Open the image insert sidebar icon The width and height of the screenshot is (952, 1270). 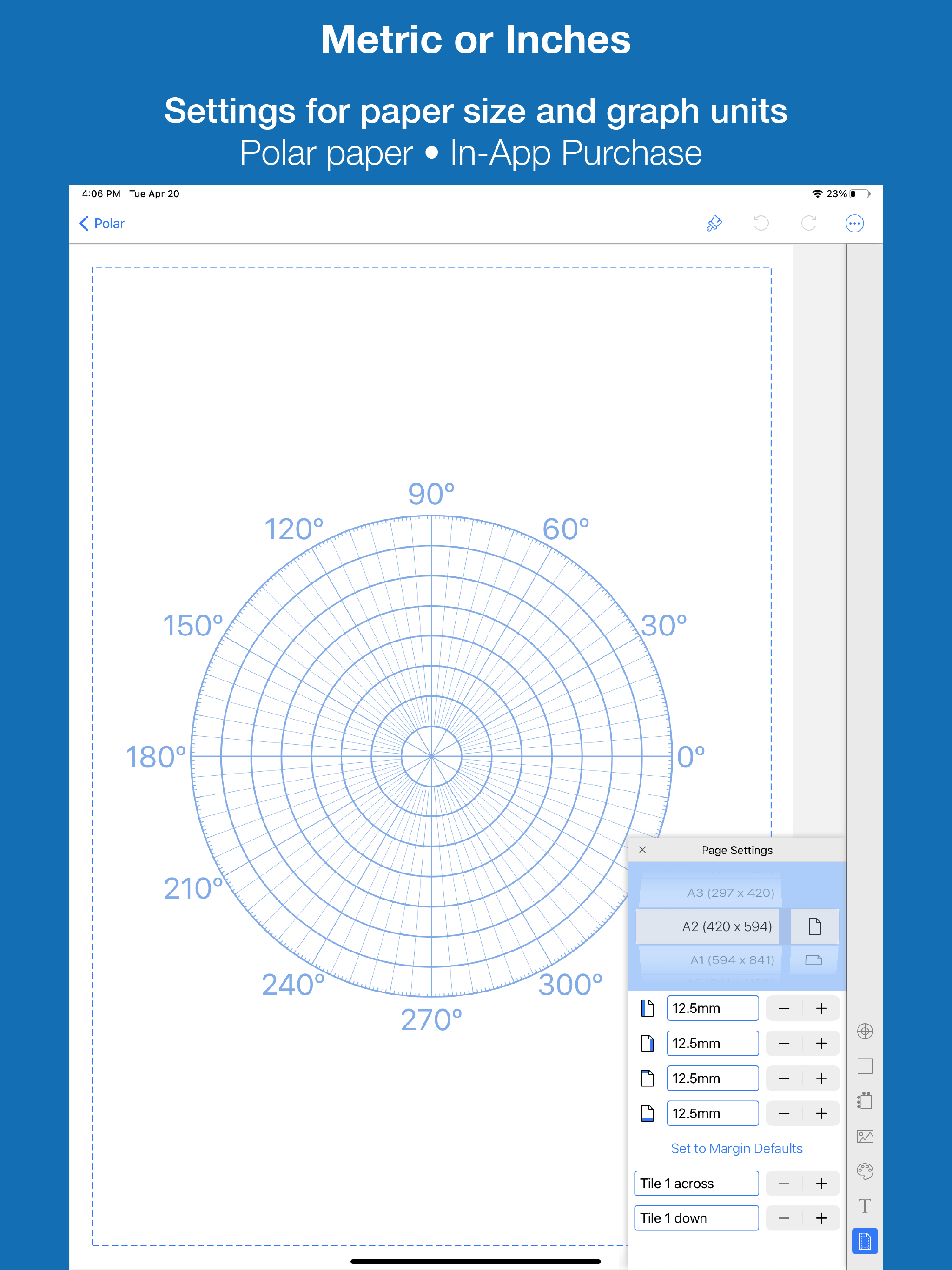pyautogui.click(x=865, y=1136)
